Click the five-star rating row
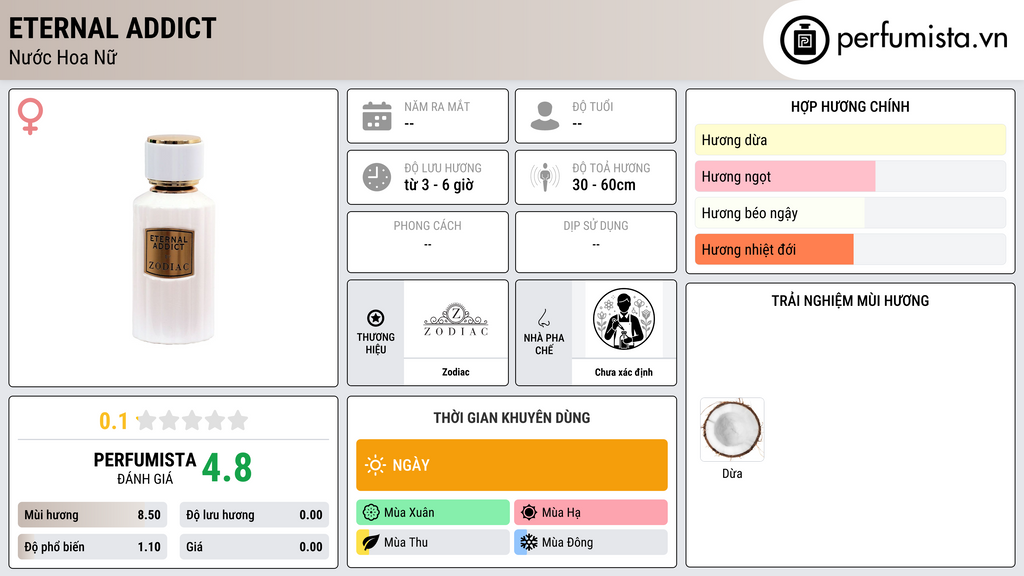This screenshot has width=1024, height=576. tap(193, 420)
